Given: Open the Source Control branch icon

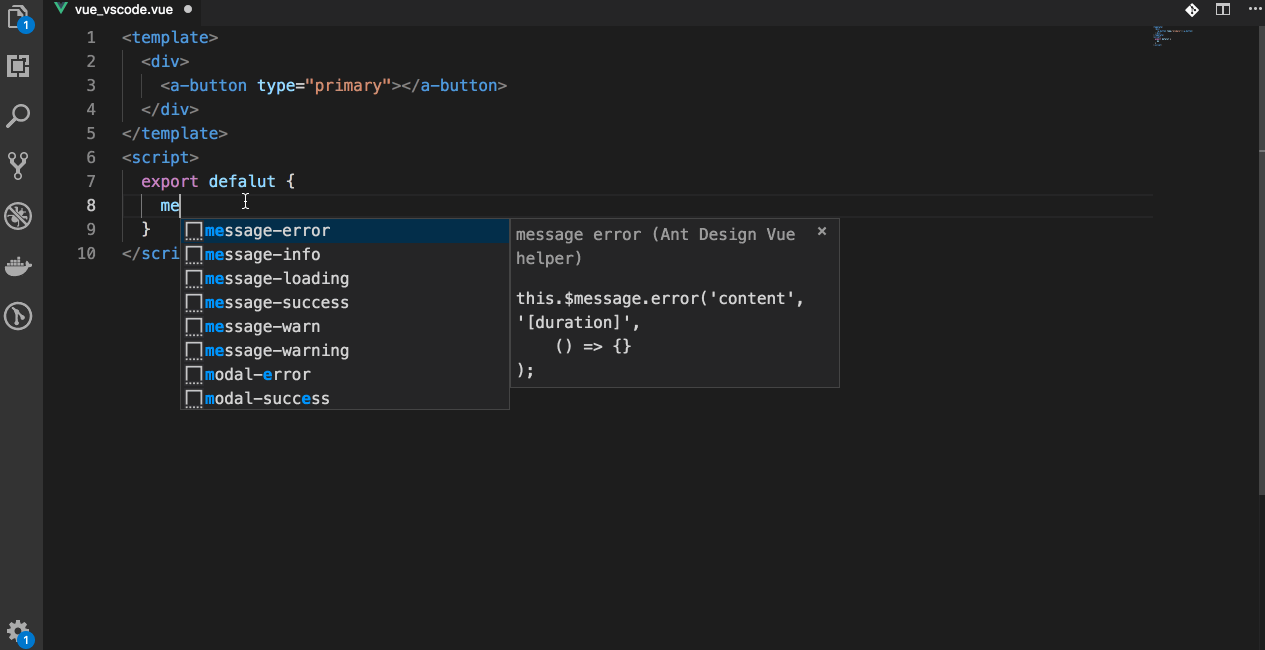Looking at the screenshot, I should 18,165.
